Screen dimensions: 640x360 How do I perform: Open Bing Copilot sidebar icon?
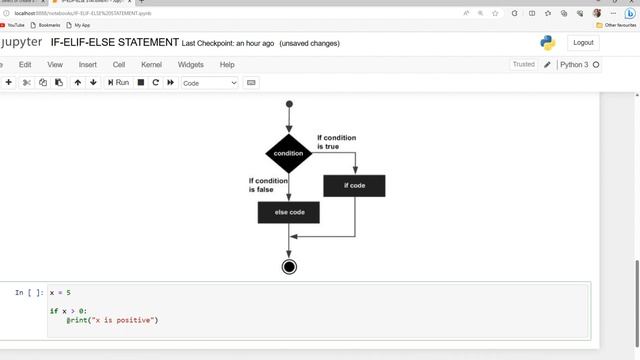pyautogui.click(x=630, y=13)
